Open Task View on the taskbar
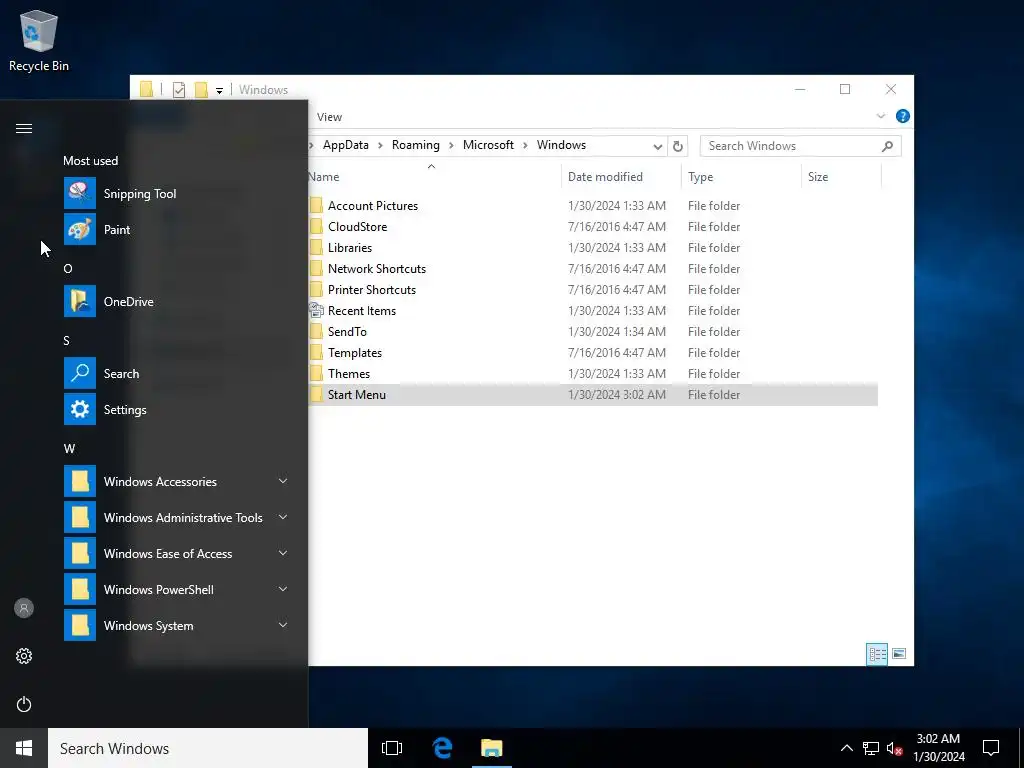The height and width of the screenshot is (768, 1024). (x=392, y=748)
